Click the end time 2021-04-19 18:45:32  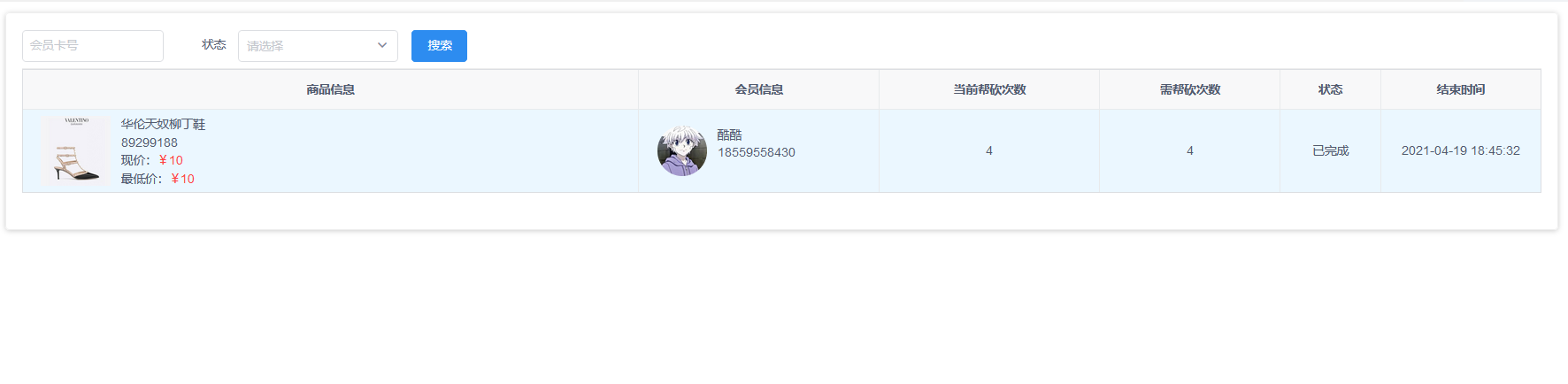point(1461,150)
